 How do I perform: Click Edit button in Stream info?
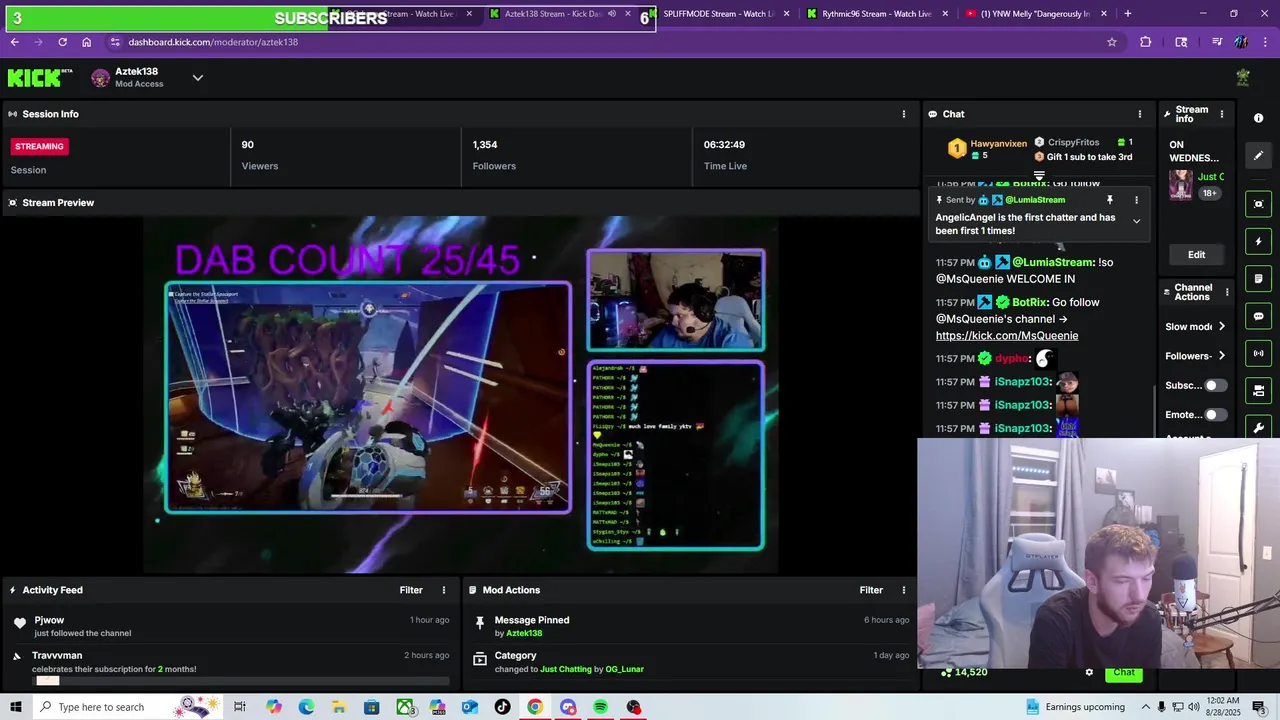coord(1196,255)
